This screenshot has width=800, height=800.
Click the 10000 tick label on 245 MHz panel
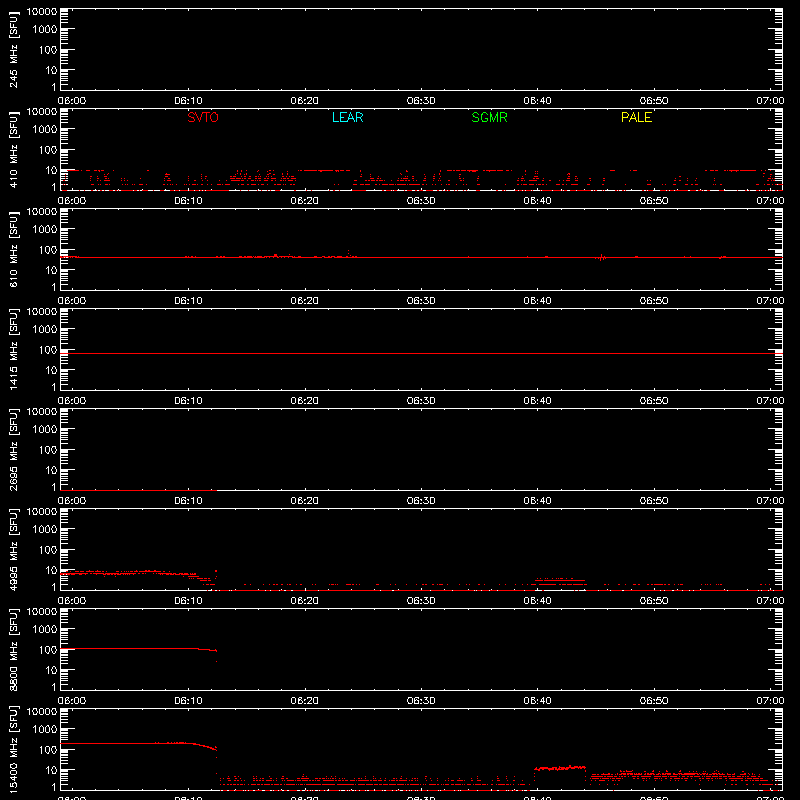[42, 12]
